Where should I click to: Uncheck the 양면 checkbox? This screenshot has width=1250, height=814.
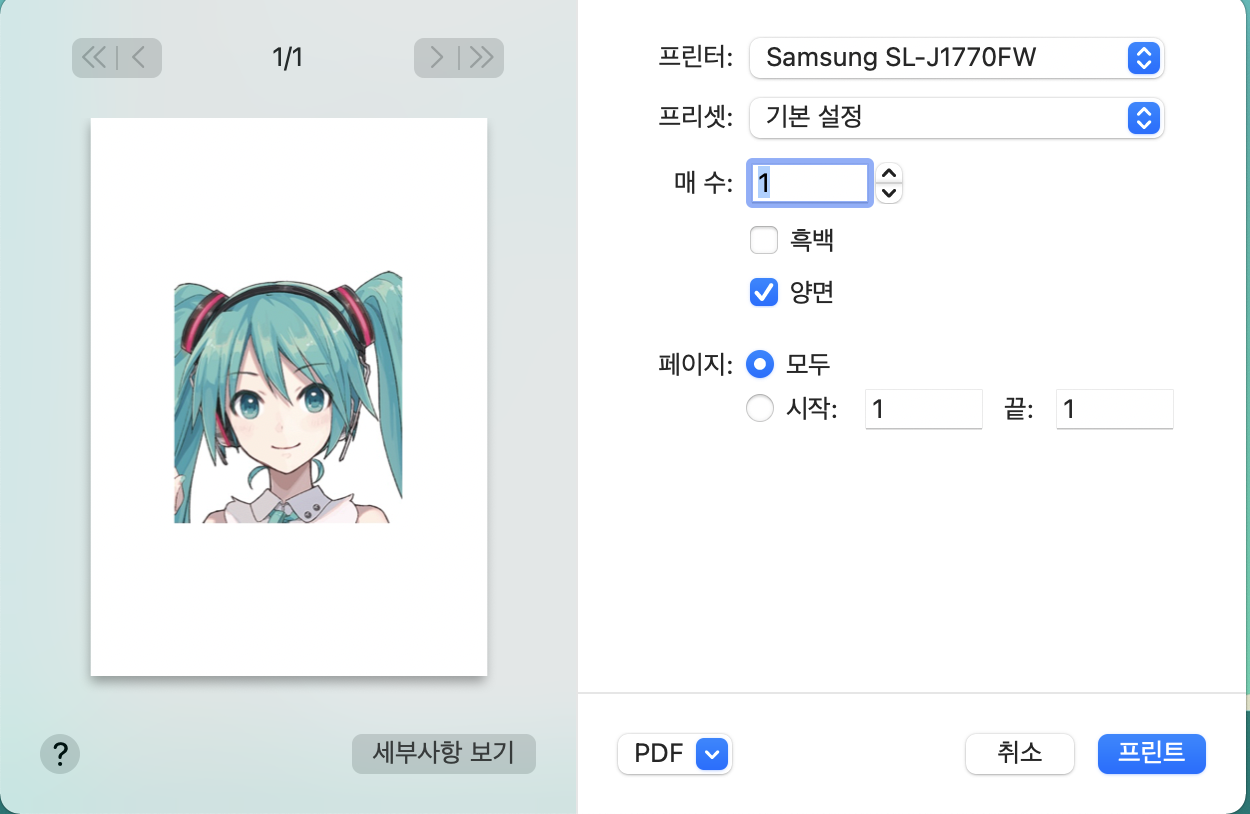(x=764, y=292)
